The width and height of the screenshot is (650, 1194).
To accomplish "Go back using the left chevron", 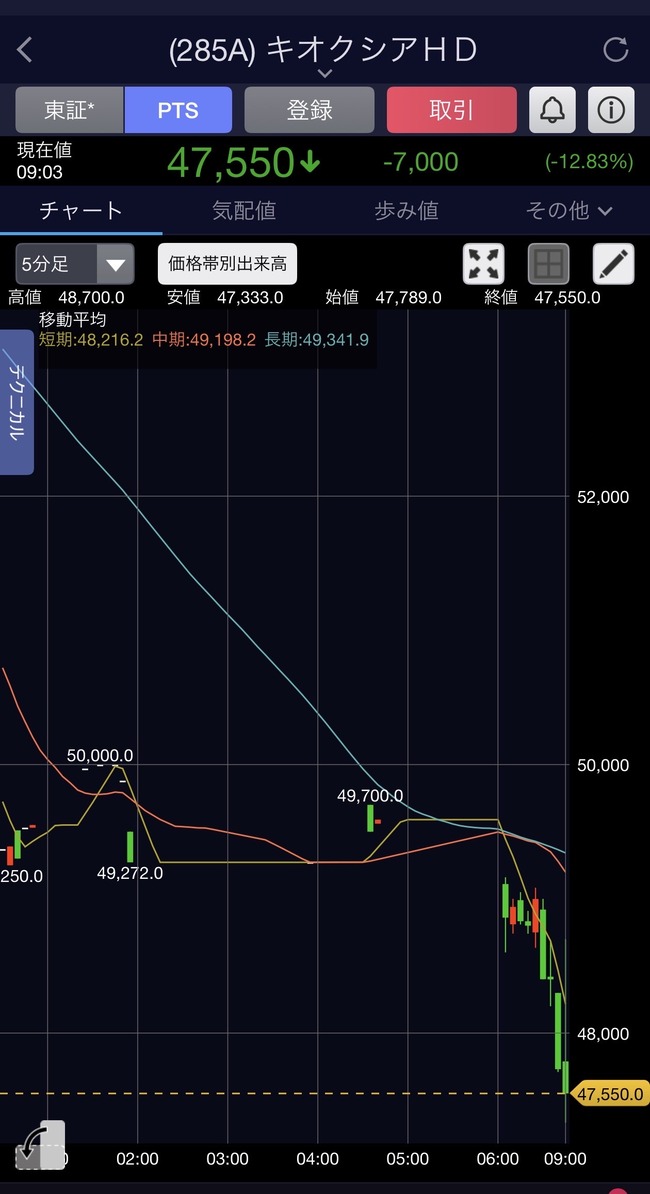I will tap(24, 50).
